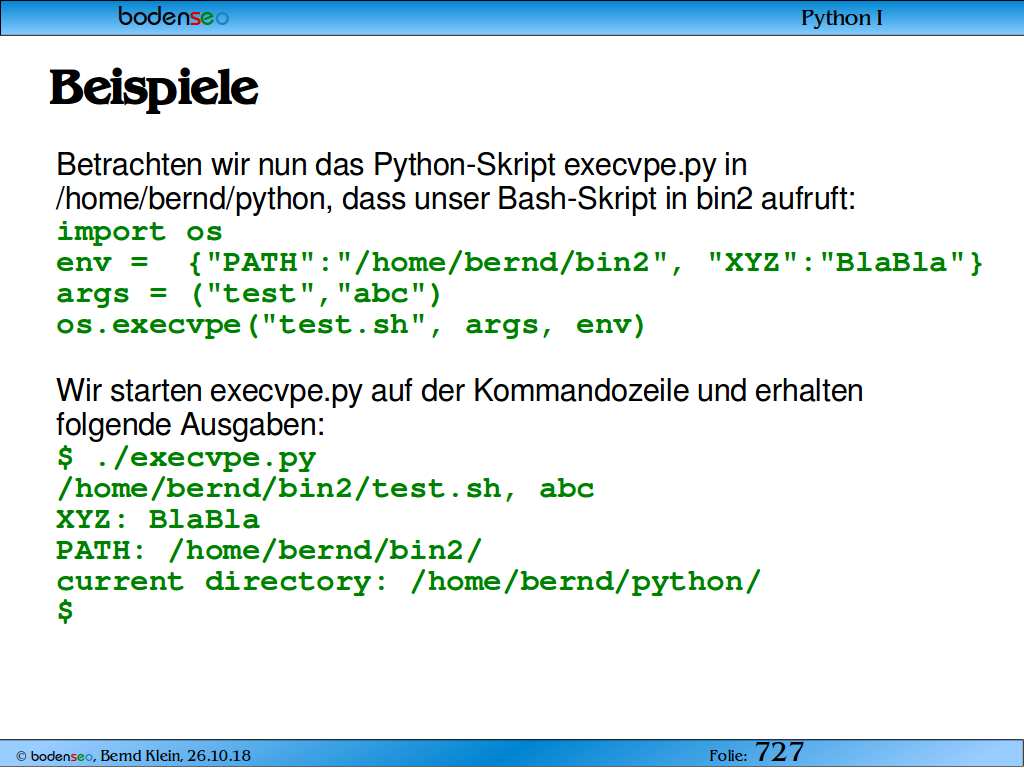Click the line 'Wir starten execvpe.py auf der Kommandozeile'
The image size is (1024, 768).
(x=460, y=391)
